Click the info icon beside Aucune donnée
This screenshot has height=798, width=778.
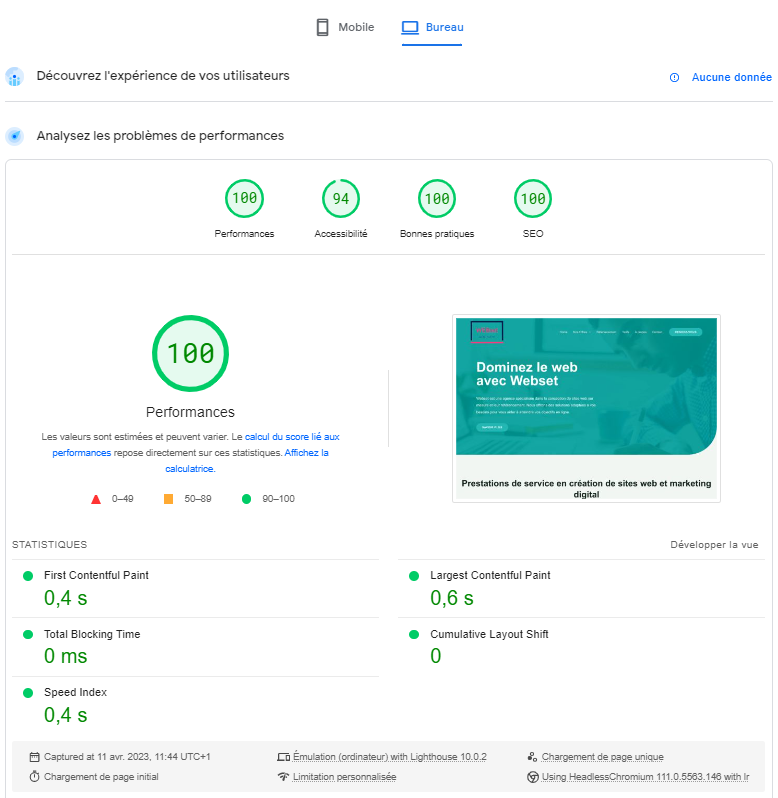tap(674, 77)
